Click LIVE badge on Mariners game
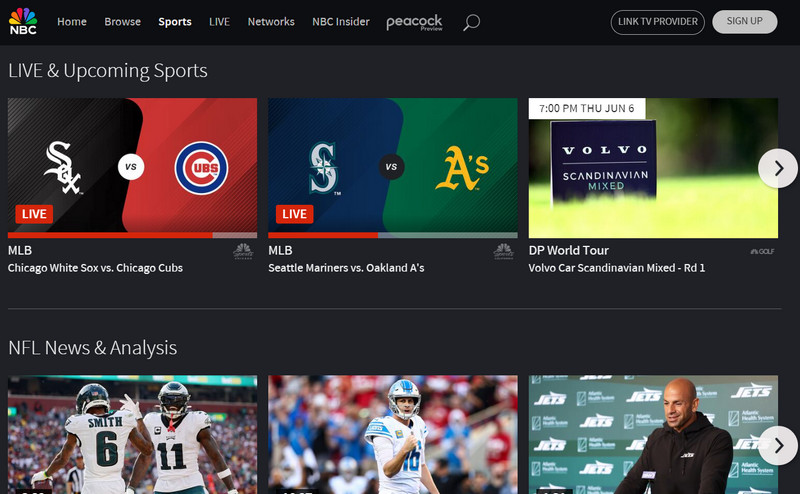Viewport: 800px width, 494px height. click(x=294, y=214)
